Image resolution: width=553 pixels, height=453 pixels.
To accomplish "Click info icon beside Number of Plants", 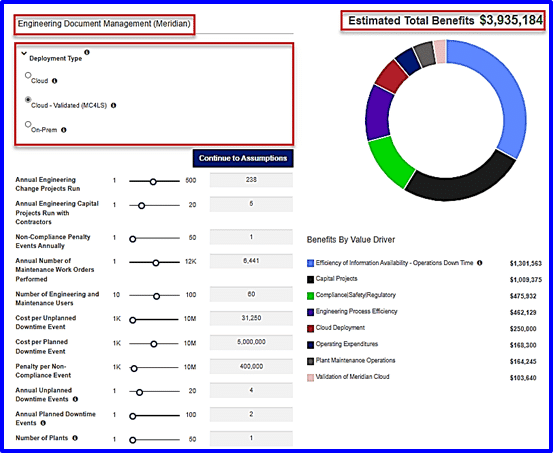I will click(75, 438).
